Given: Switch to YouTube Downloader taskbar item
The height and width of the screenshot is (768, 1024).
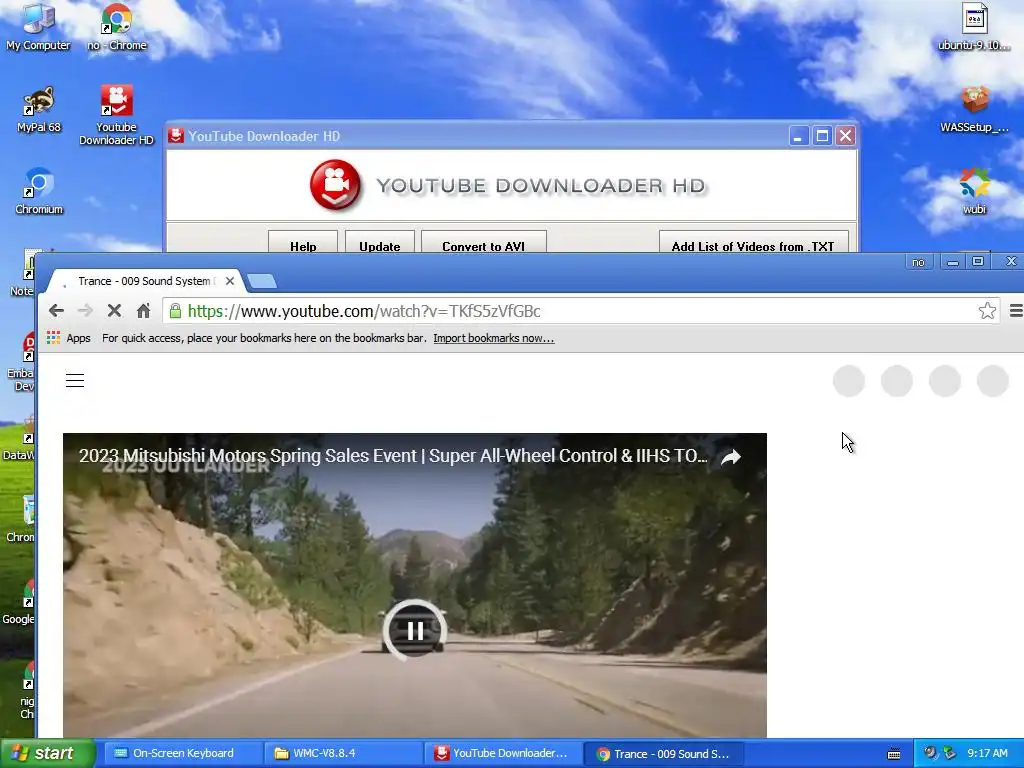Looking at the screenshot, I should click(502, 753).
